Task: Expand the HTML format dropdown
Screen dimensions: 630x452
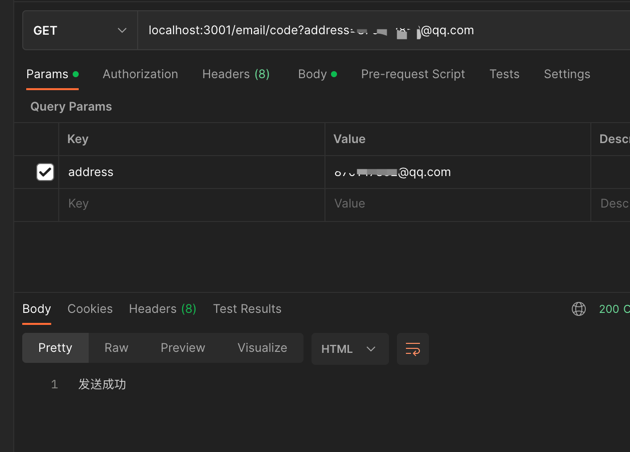Action: coord(349,349)
